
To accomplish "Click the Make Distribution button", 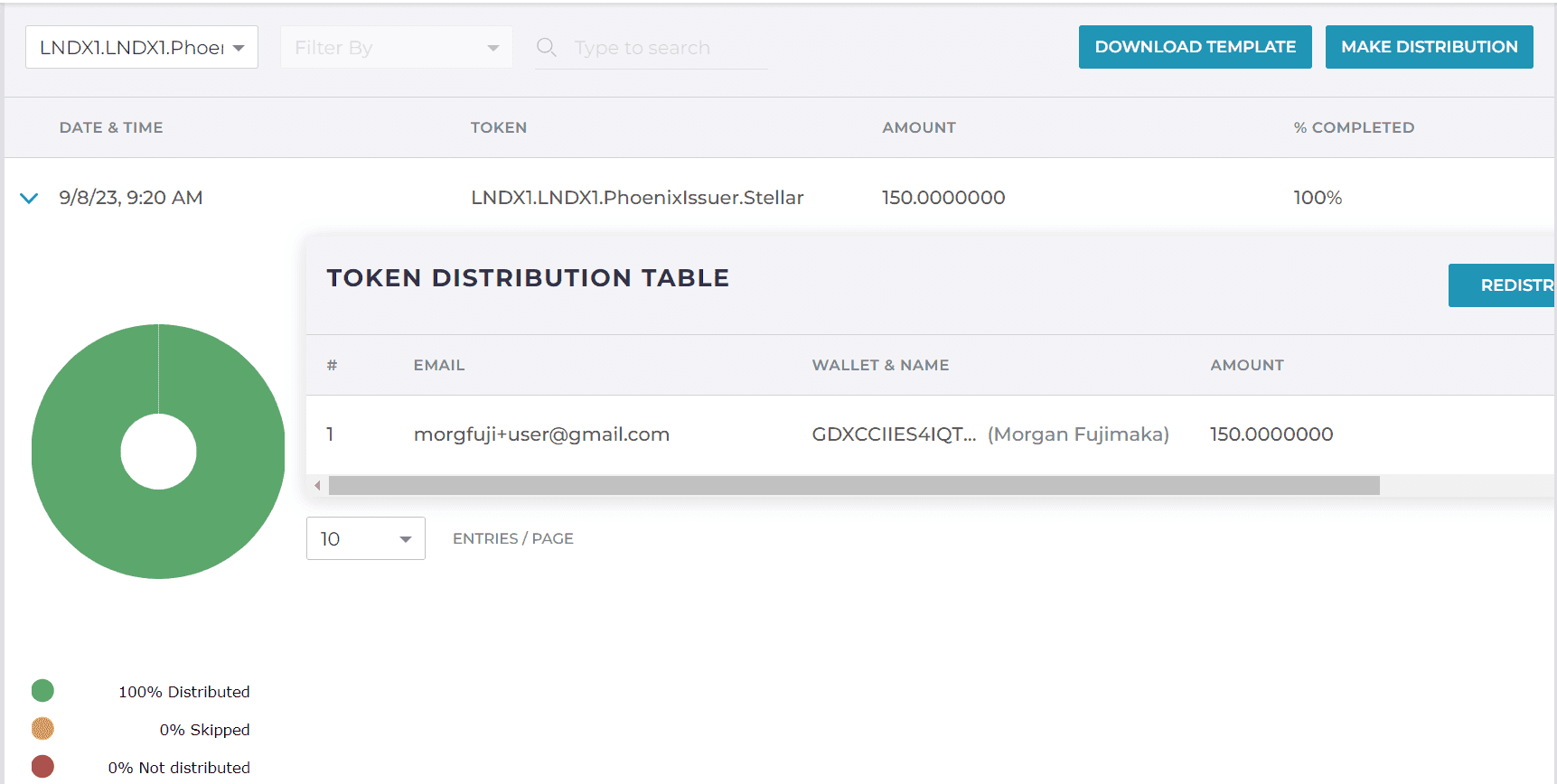I will click(x=1429, y=47).
